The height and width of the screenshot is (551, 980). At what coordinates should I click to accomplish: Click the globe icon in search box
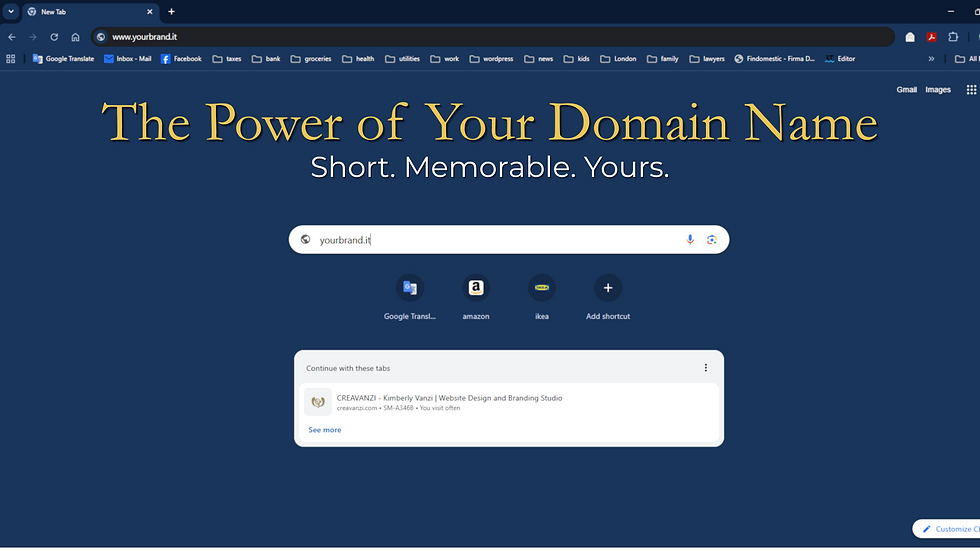click(305, 239)
